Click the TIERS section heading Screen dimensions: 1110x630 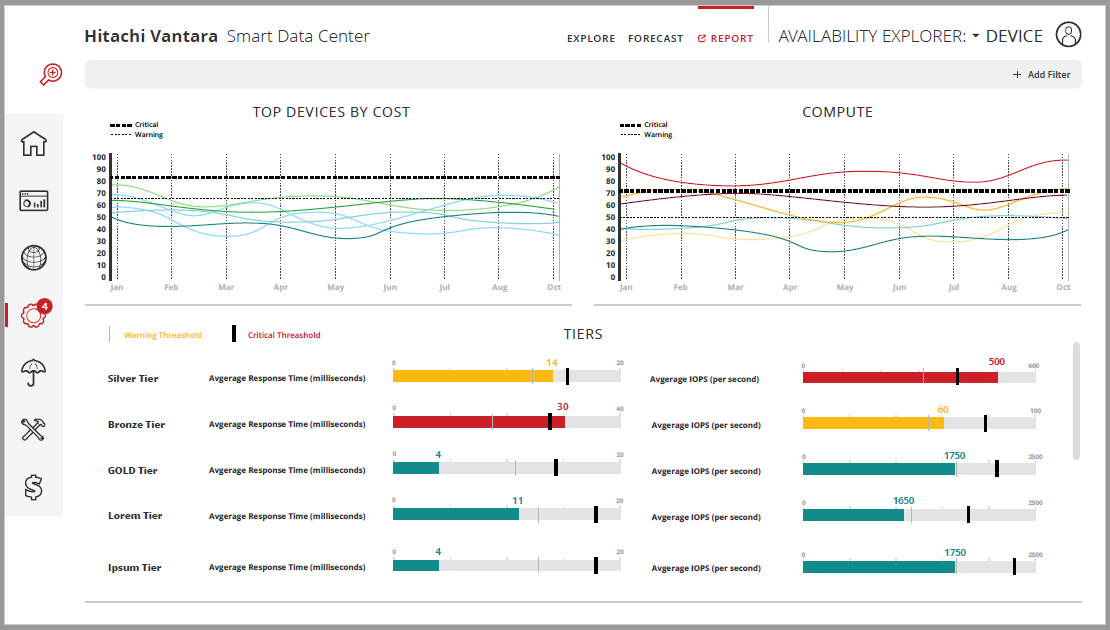pos(583,334)
